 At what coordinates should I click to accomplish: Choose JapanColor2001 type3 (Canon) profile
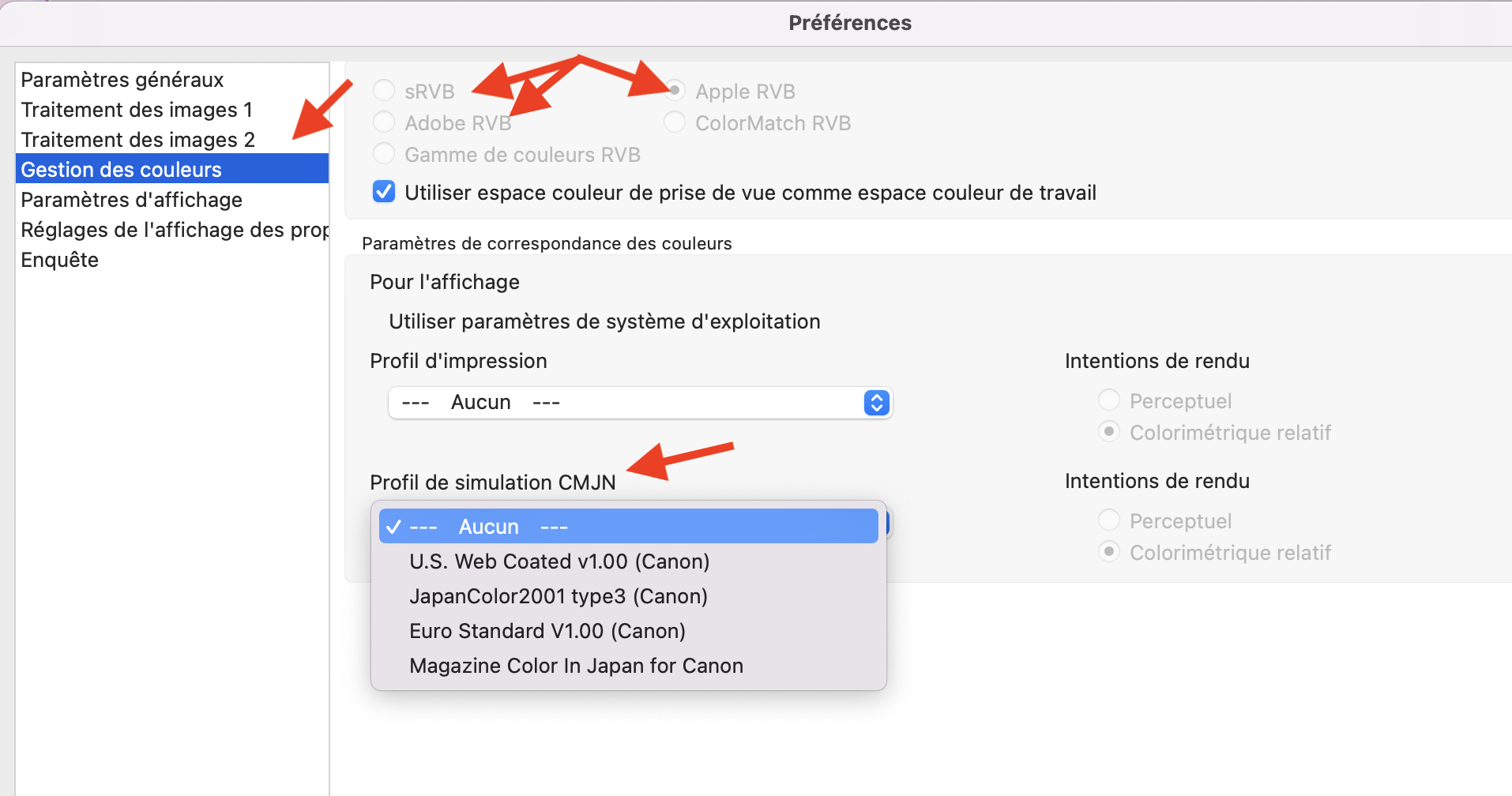click(x=558, y=596)
